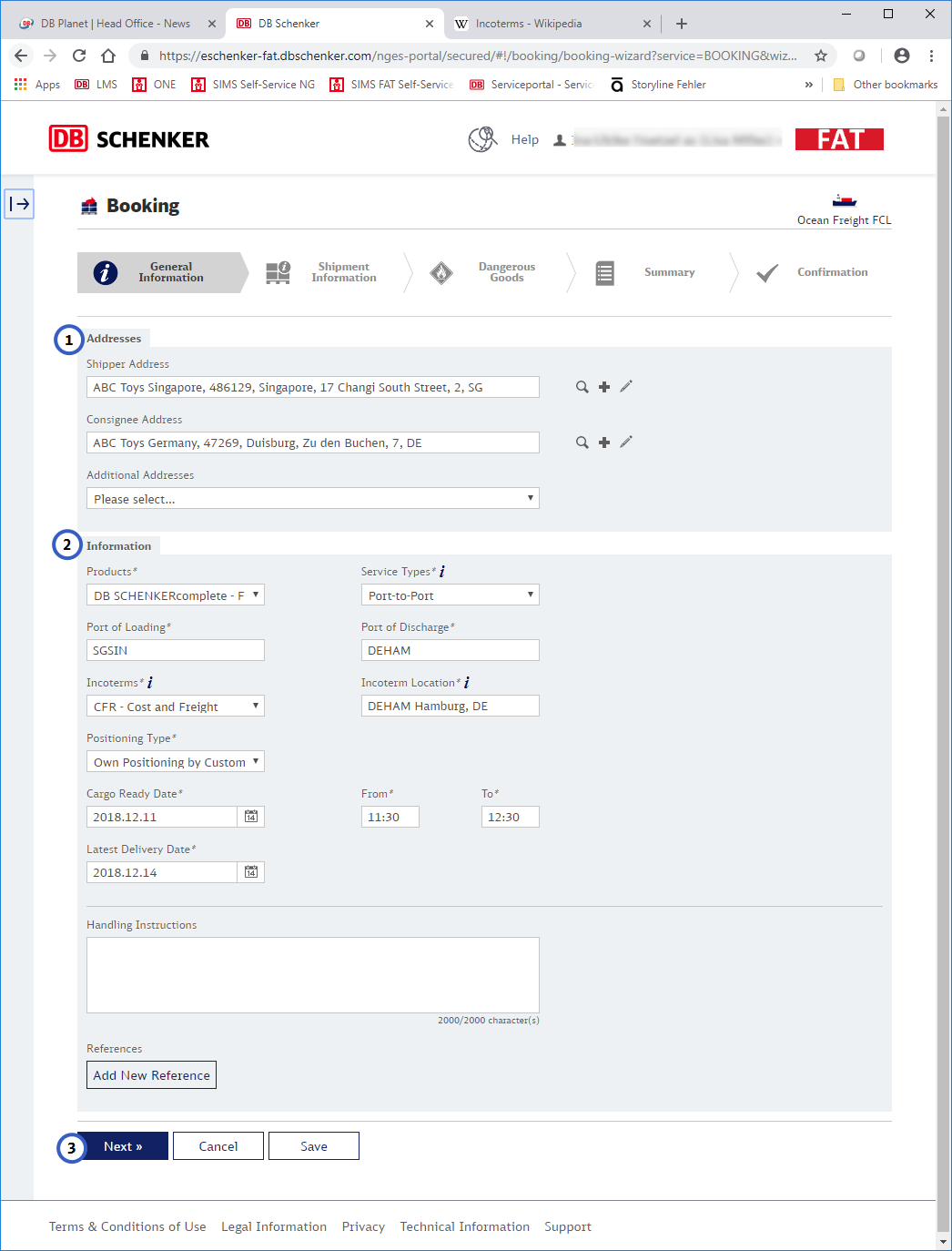This screenshot has width=952, height=1251.
Task: Click the Save button
Action: [x=314, y=1146]
